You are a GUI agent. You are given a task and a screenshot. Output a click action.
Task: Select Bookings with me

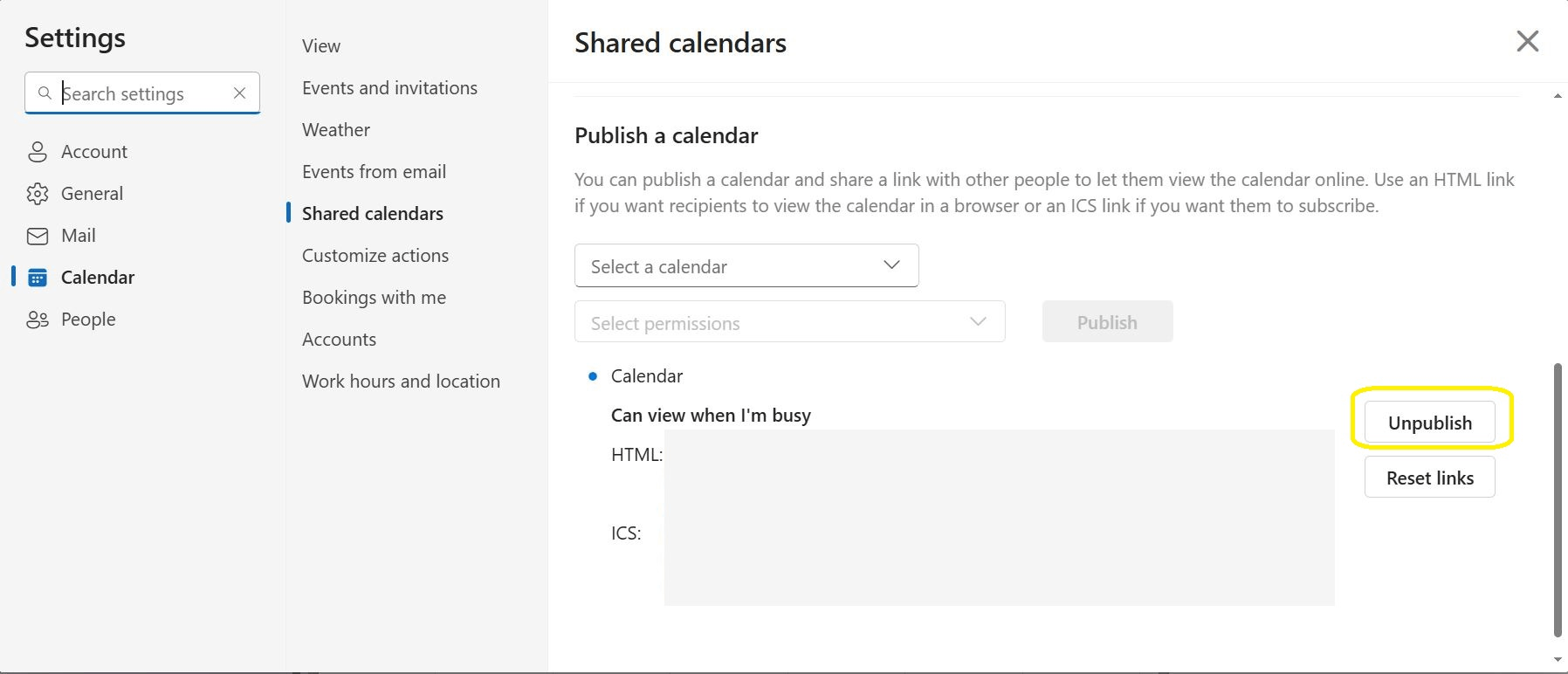(x=374, y=298)
